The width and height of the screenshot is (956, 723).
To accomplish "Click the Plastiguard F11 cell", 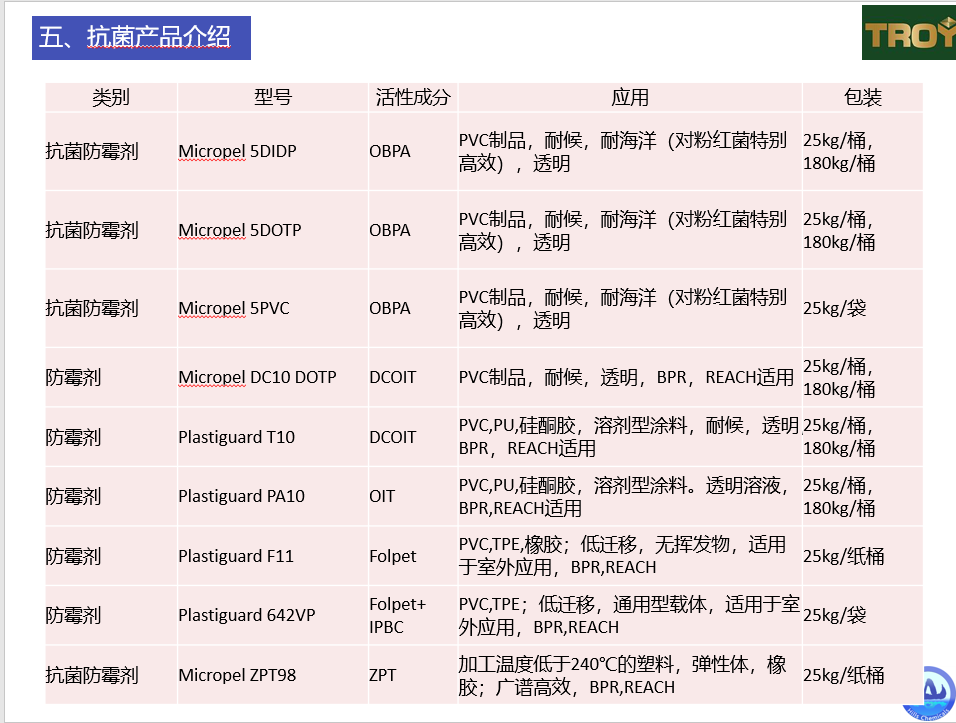I will [x=236, y=556].
